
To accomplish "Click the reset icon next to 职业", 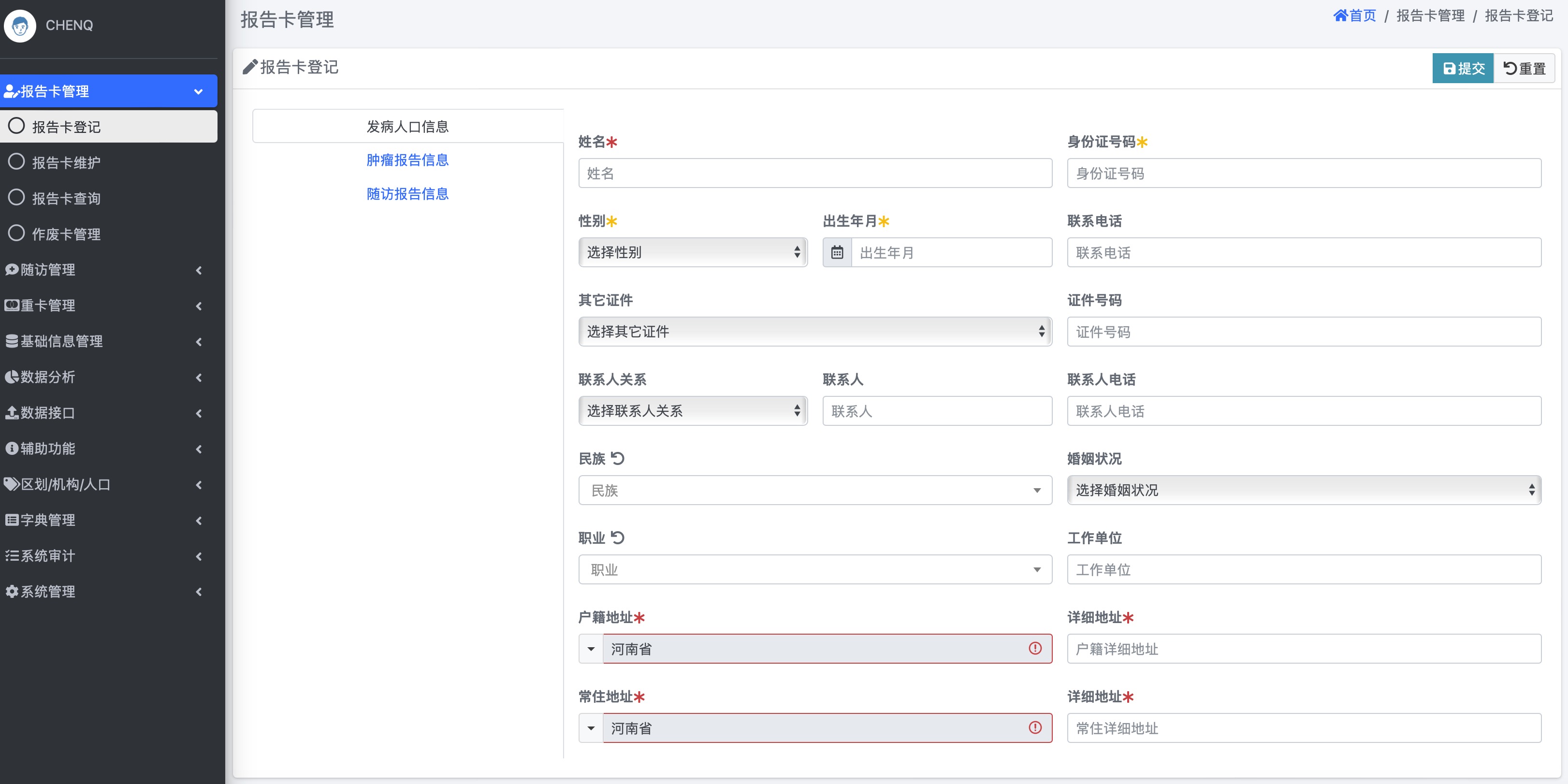I will pyautogui.click(x=618, y=537).
